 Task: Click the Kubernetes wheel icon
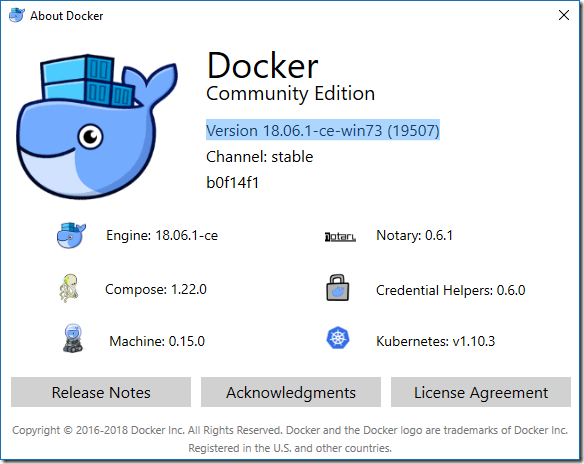pyautogui.click(x=338, y=338)
